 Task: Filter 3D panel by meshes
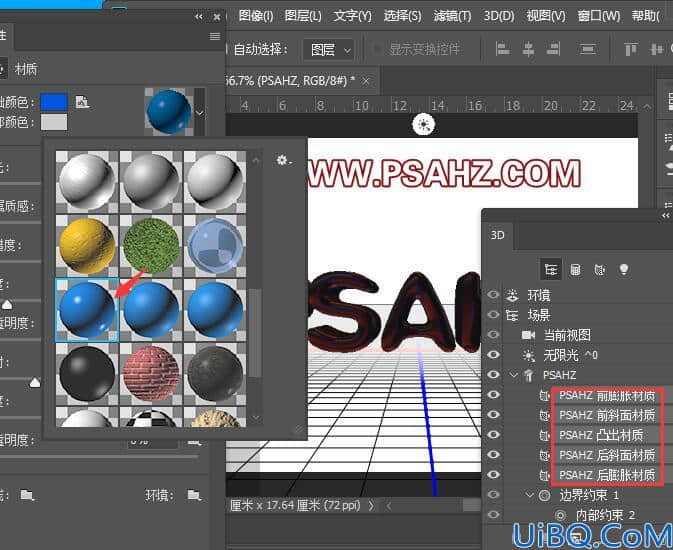coord(576,270)
